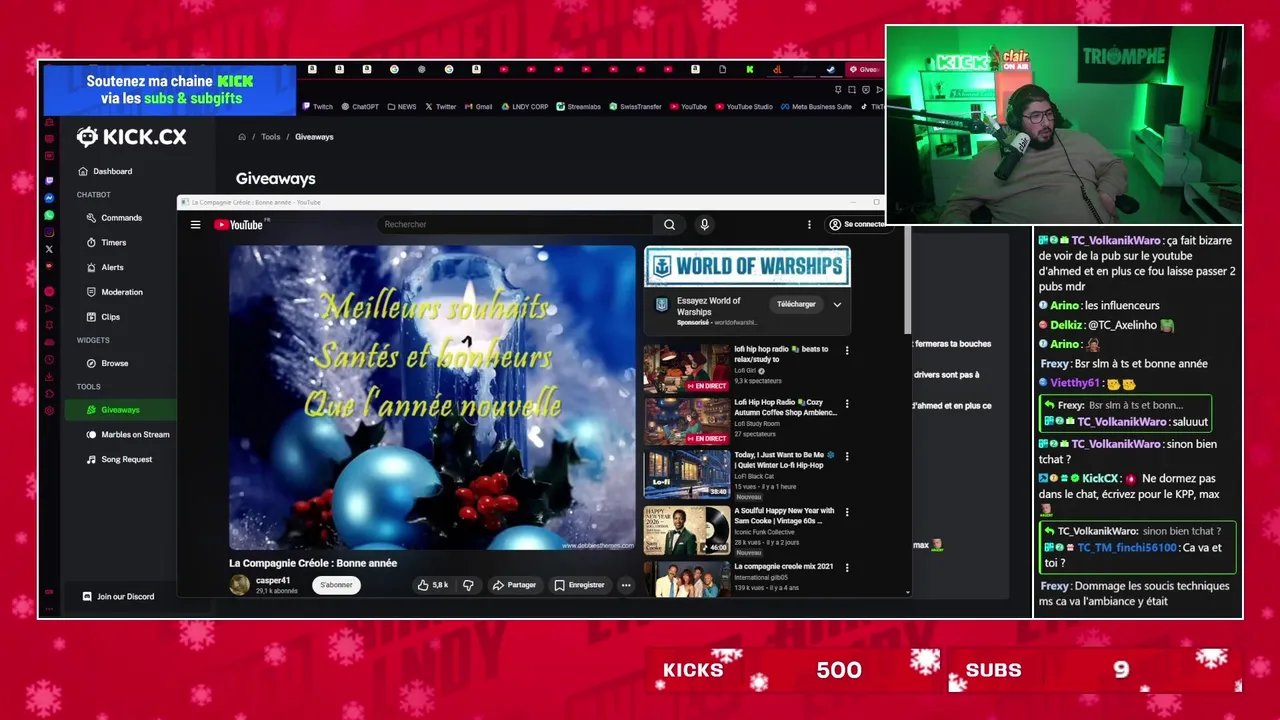
Task: Open options menu for Today, I Just Want to Be Me
Action: coord(847,456)
